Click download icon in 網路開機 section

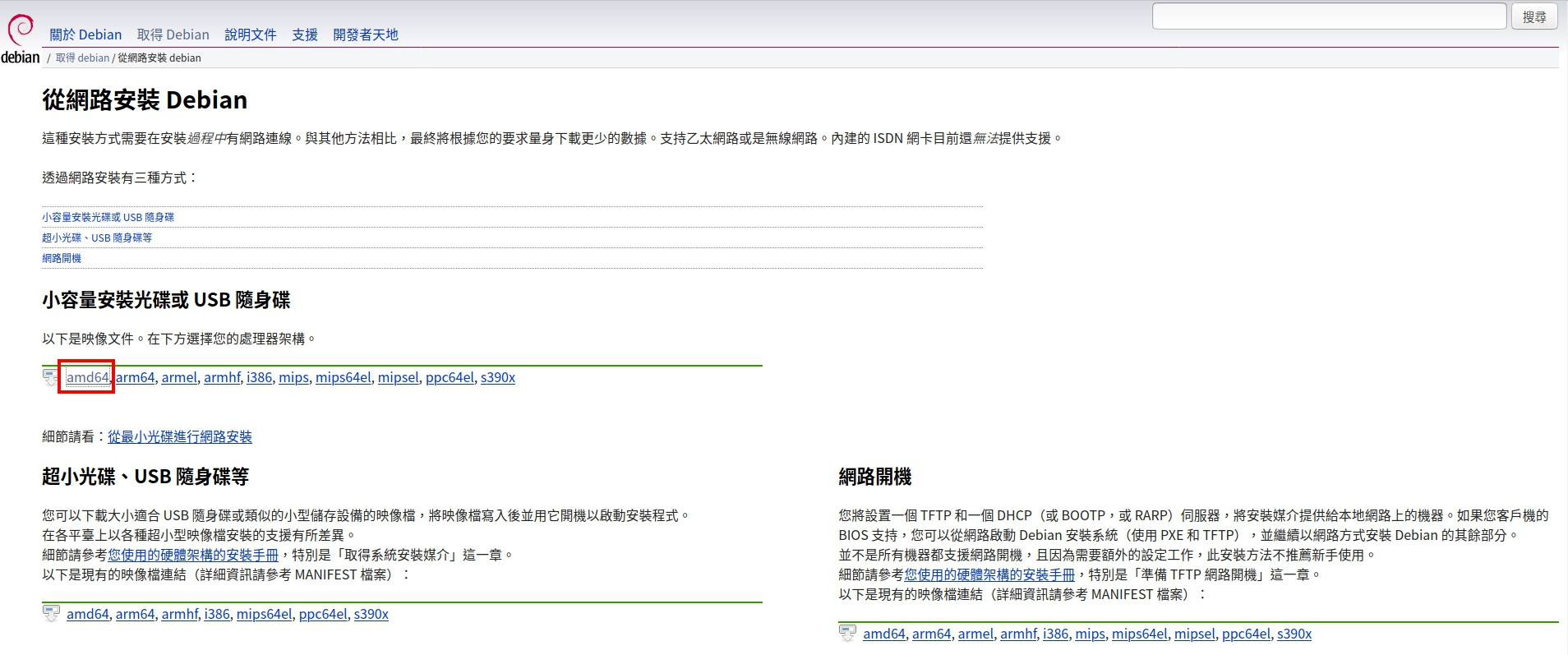[x=847, y=633]
